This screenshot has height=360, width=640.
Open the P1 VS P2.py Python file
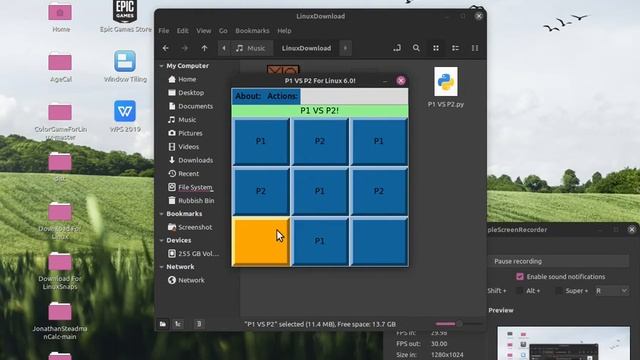tap(446, 87)
